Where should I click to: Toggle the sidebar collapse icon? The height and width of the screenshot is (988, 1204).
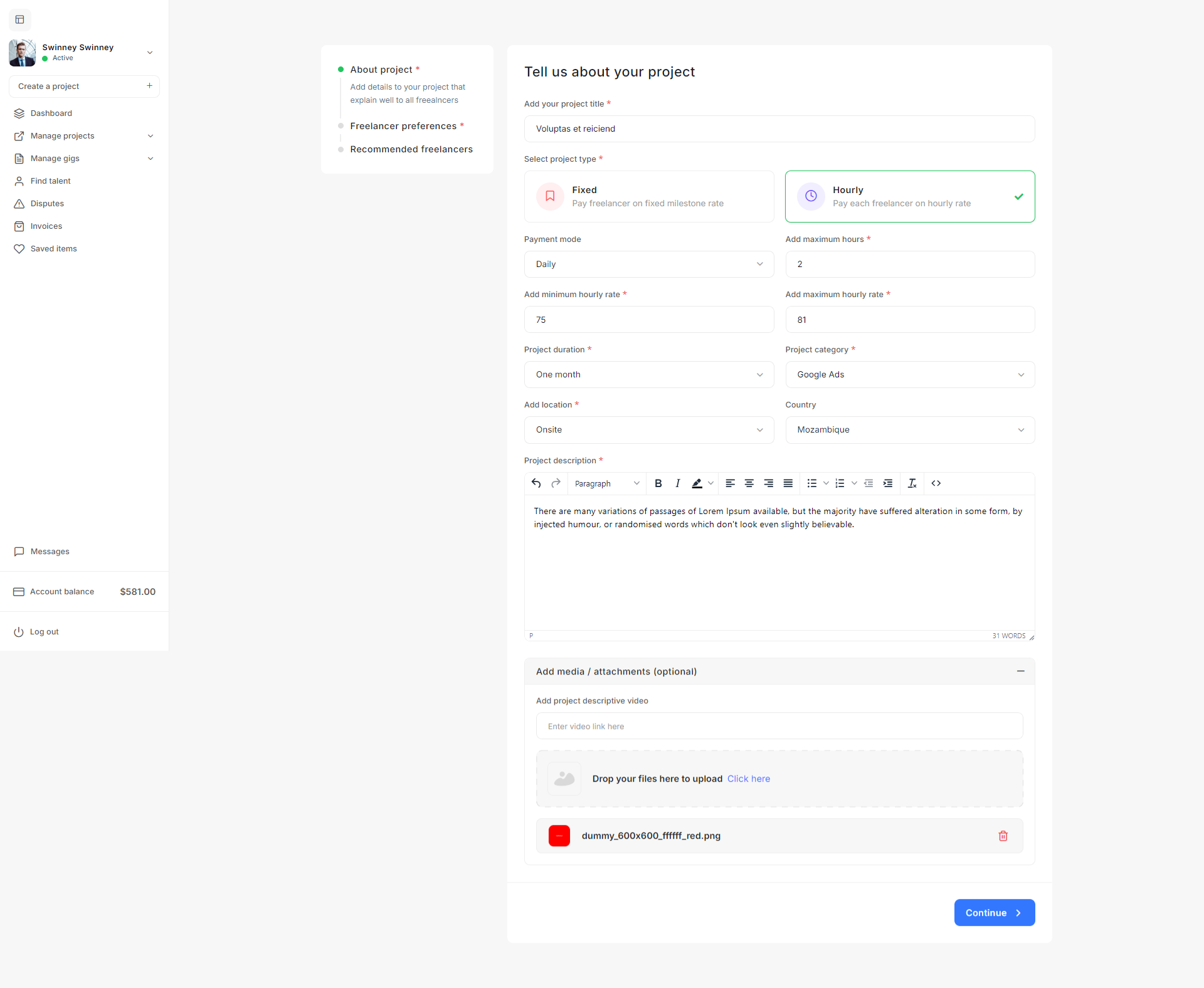tap(19, 19)
